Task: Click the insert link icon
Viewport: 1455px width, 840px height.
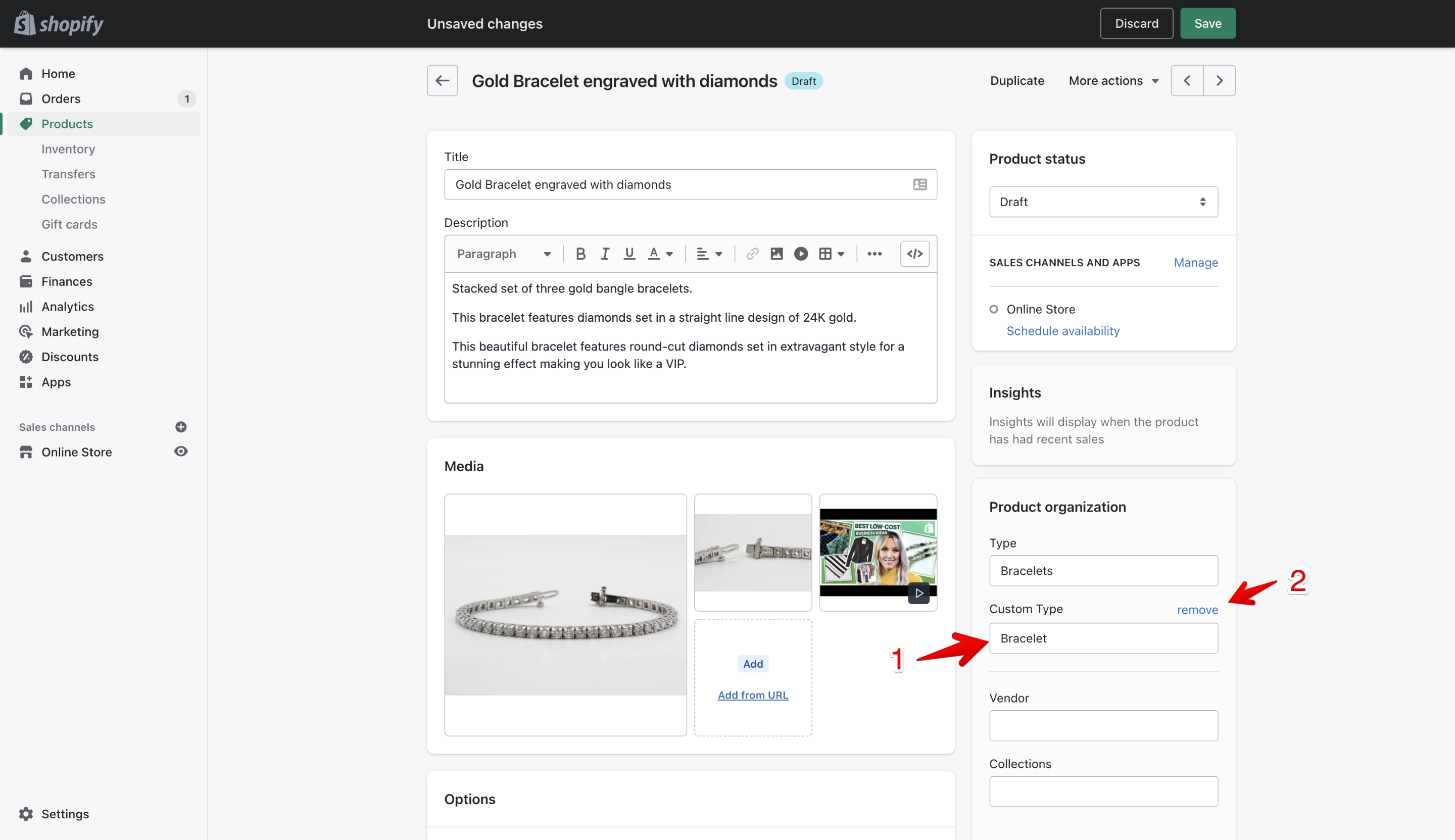Action: click(x=752, y=254)
